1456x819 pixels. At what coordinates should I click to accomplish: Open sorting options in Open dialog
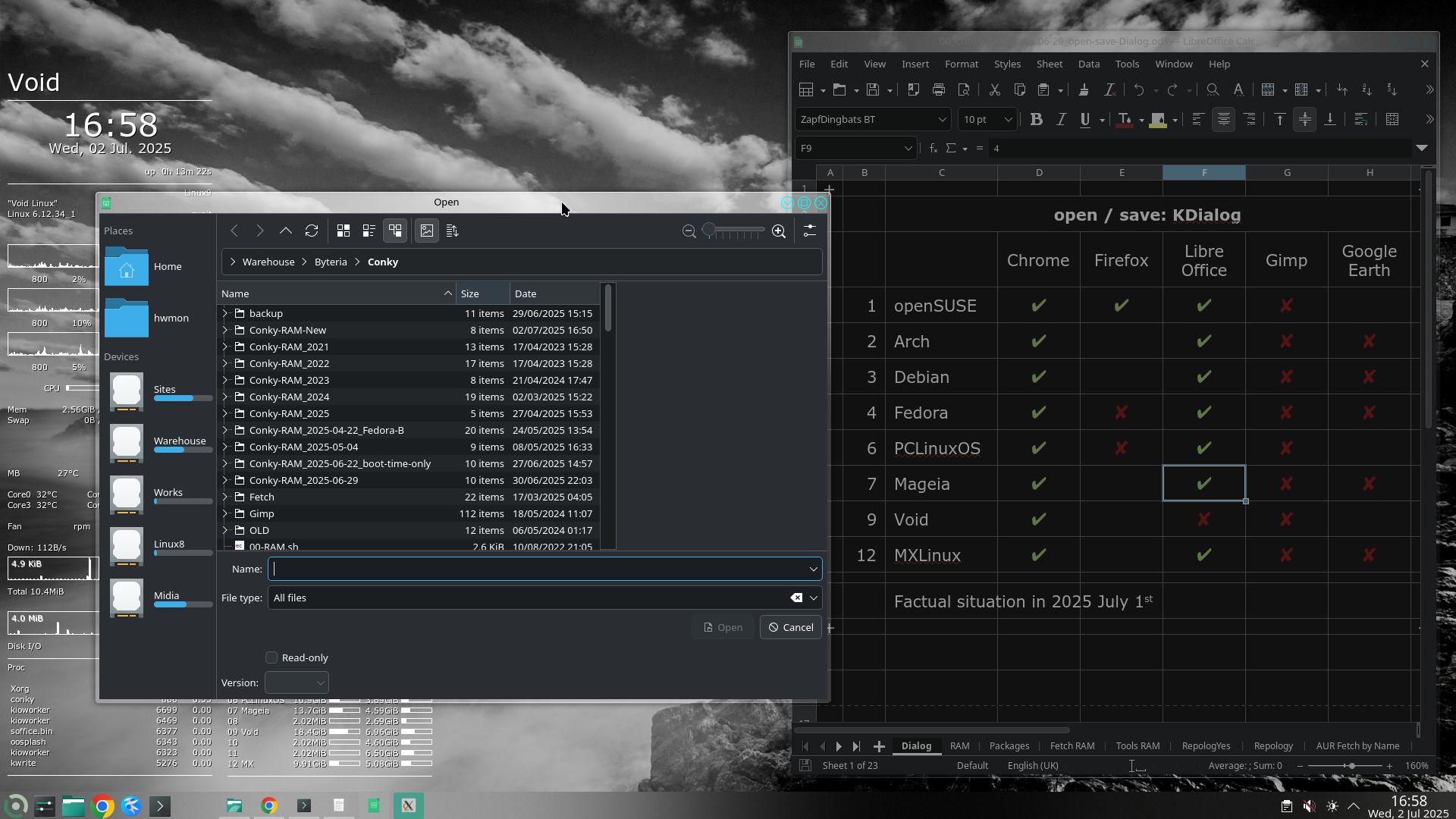(453, 231)
